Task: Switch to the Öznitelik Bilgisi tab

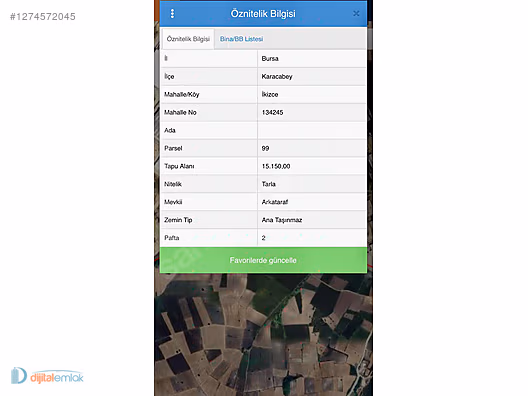Action: (x=188, y=39)
